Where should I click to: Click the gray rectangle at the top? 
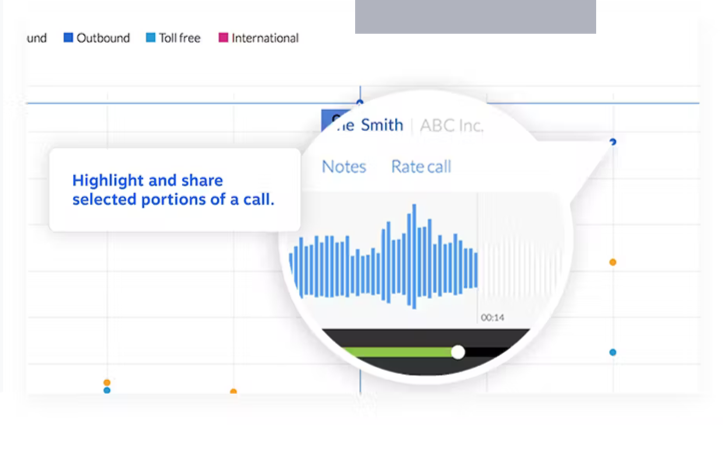point(475,16)
